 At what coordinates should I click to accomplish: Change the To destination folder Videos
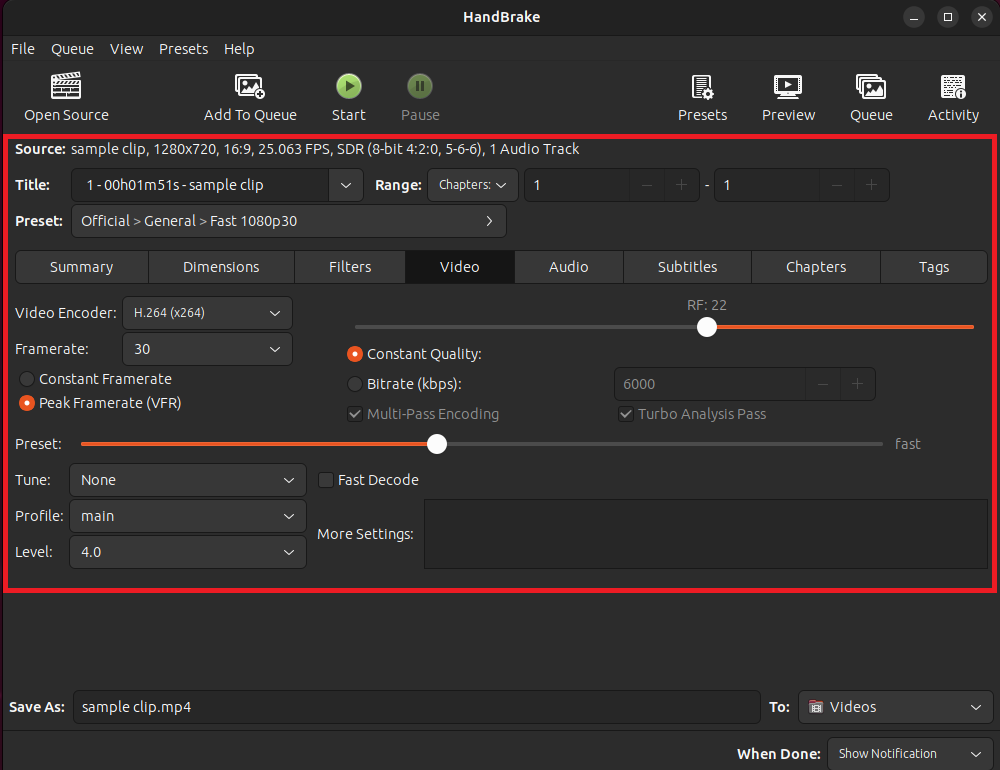coord(894,707)
